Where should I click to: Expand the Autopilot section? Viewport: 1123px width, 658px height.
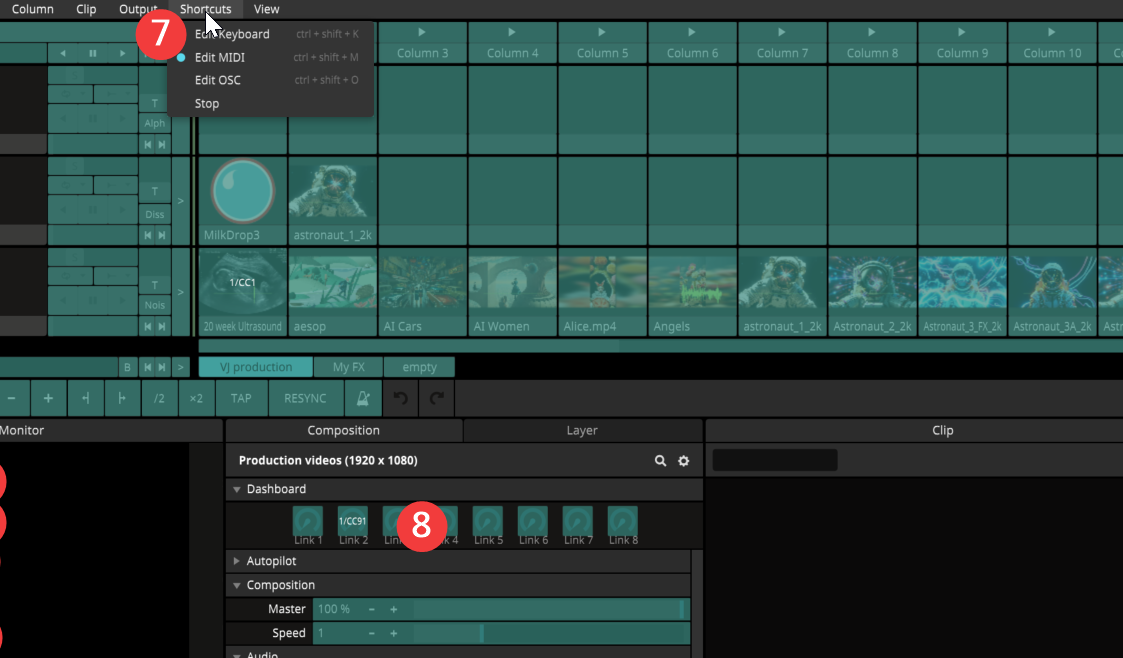point(238,561)
